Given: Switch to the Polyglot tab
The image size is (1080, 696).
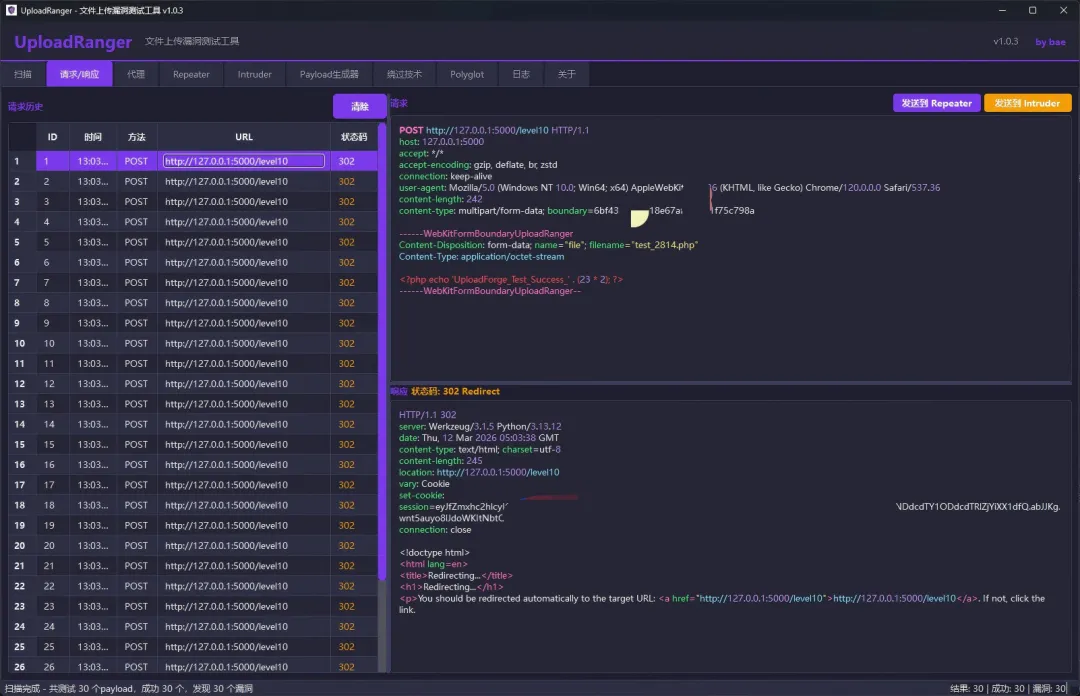Looking at the screenshot, I should 467,74.
